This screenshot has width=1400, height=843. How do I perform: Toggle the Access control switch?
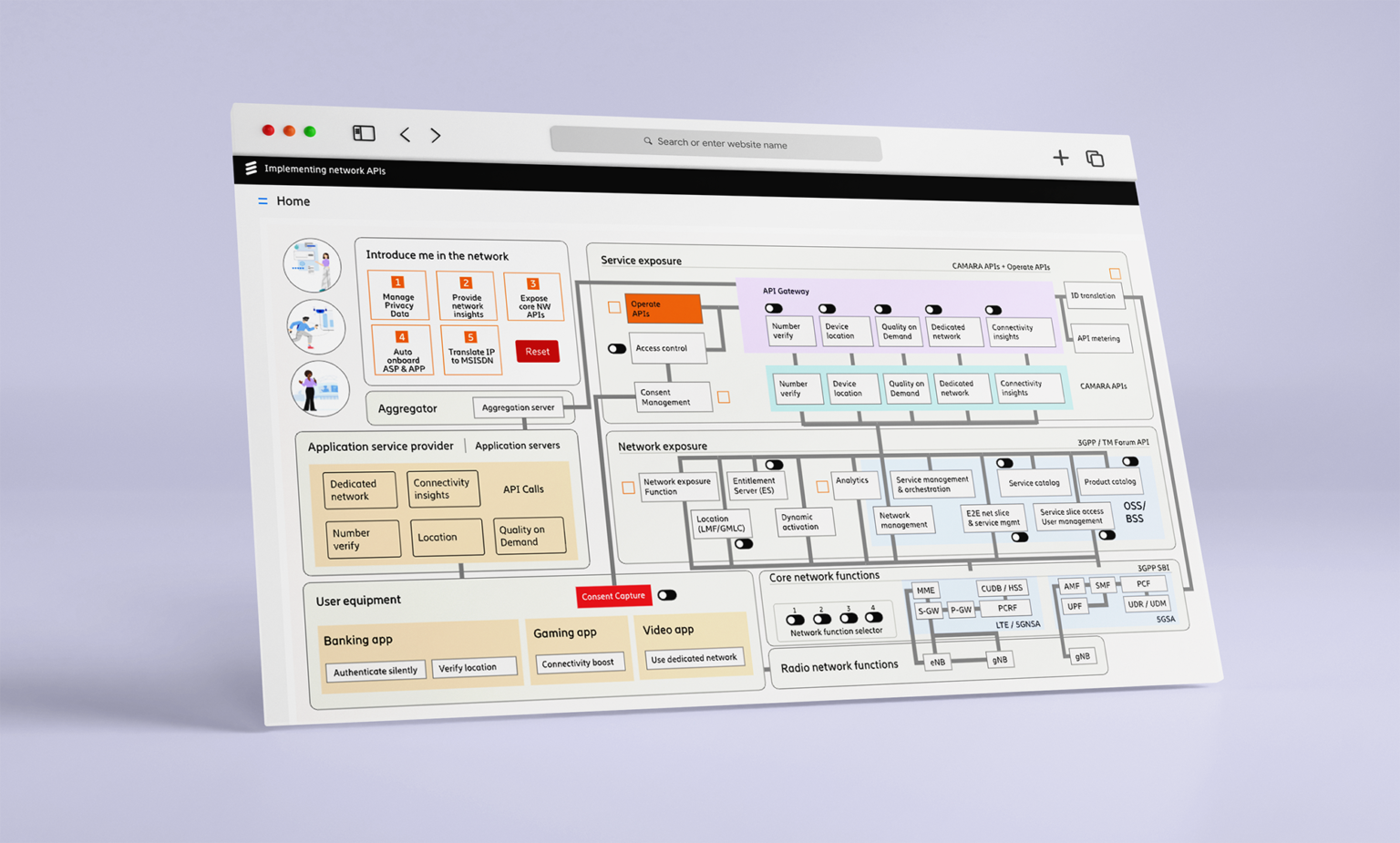(x=617, y=348)
